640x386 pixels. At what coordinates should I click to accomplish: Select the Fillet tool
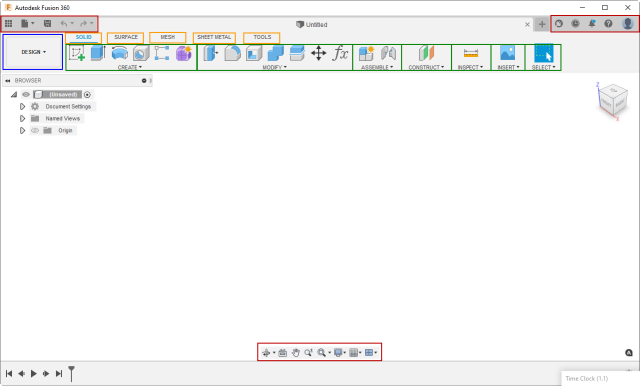tap(232, 53)
